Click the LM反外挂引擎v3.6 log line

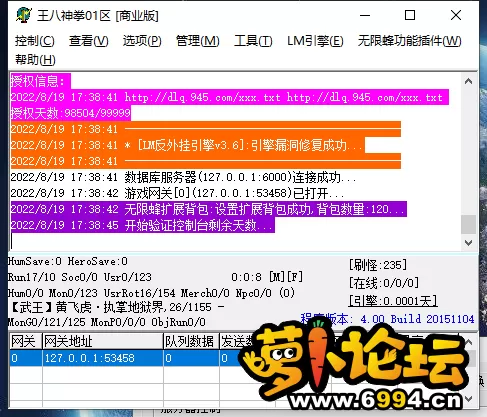tap(188, 145)
